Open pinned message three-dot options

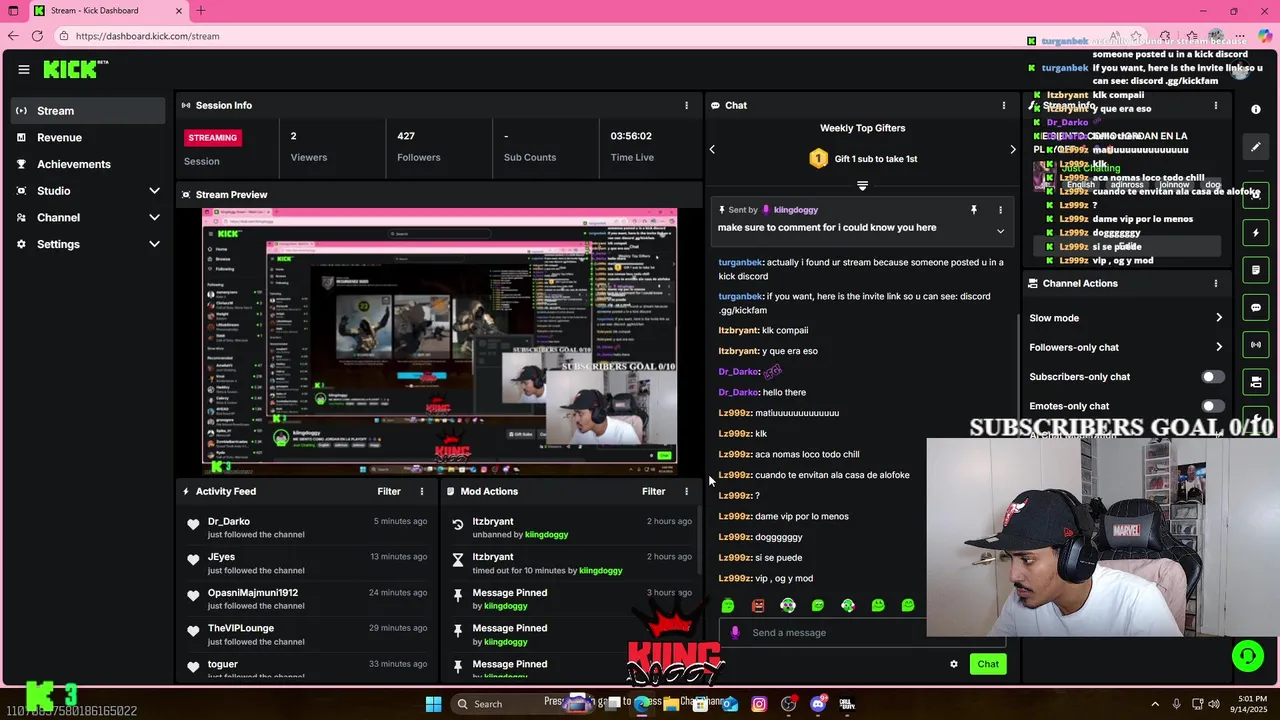[x=1000, y=210]
